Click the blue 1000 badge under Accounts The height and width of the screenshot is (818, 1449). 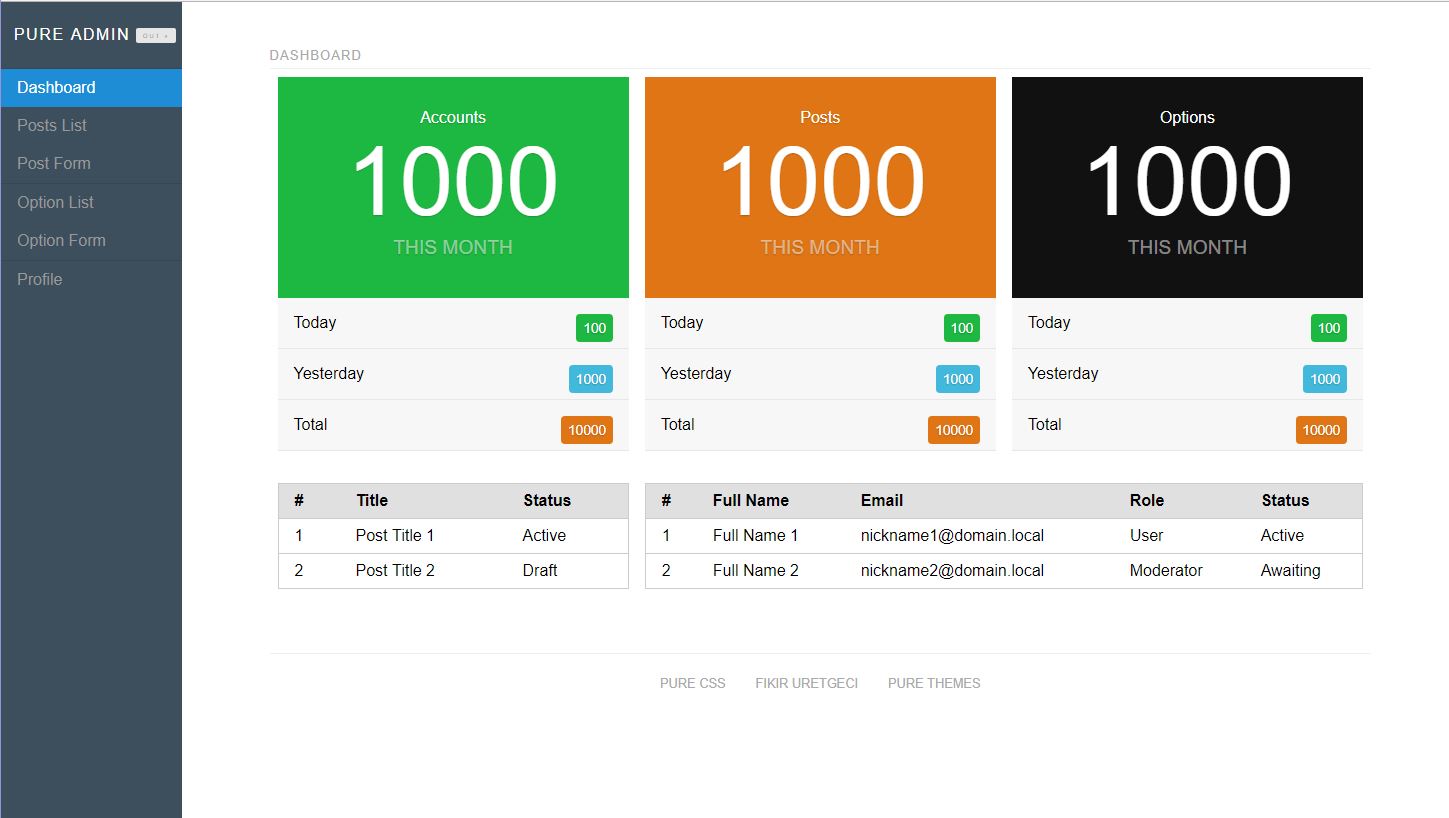click(591, 379)
